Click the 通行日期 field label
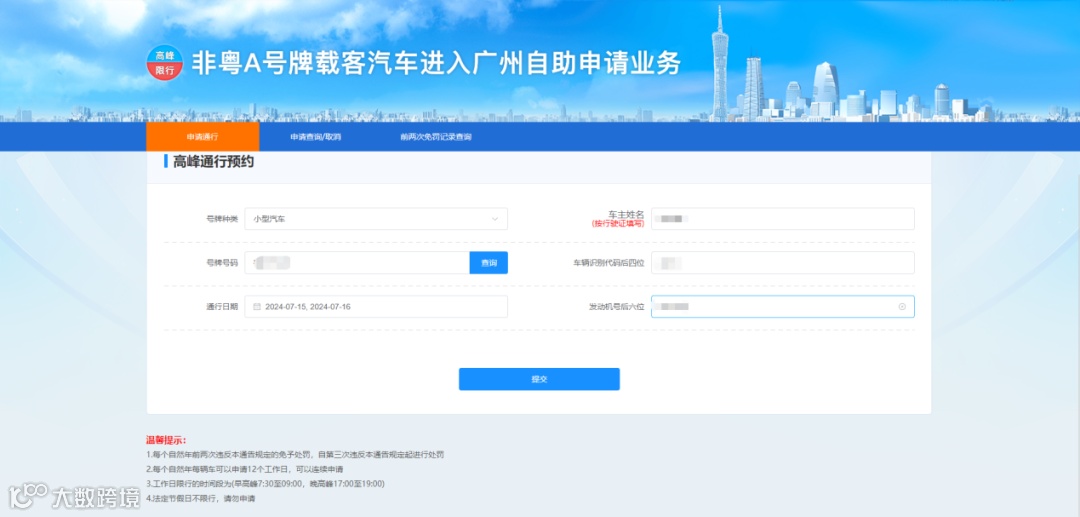Image resolution: width=1080 pixels, height=517 pixels. (x=222, y=306)
